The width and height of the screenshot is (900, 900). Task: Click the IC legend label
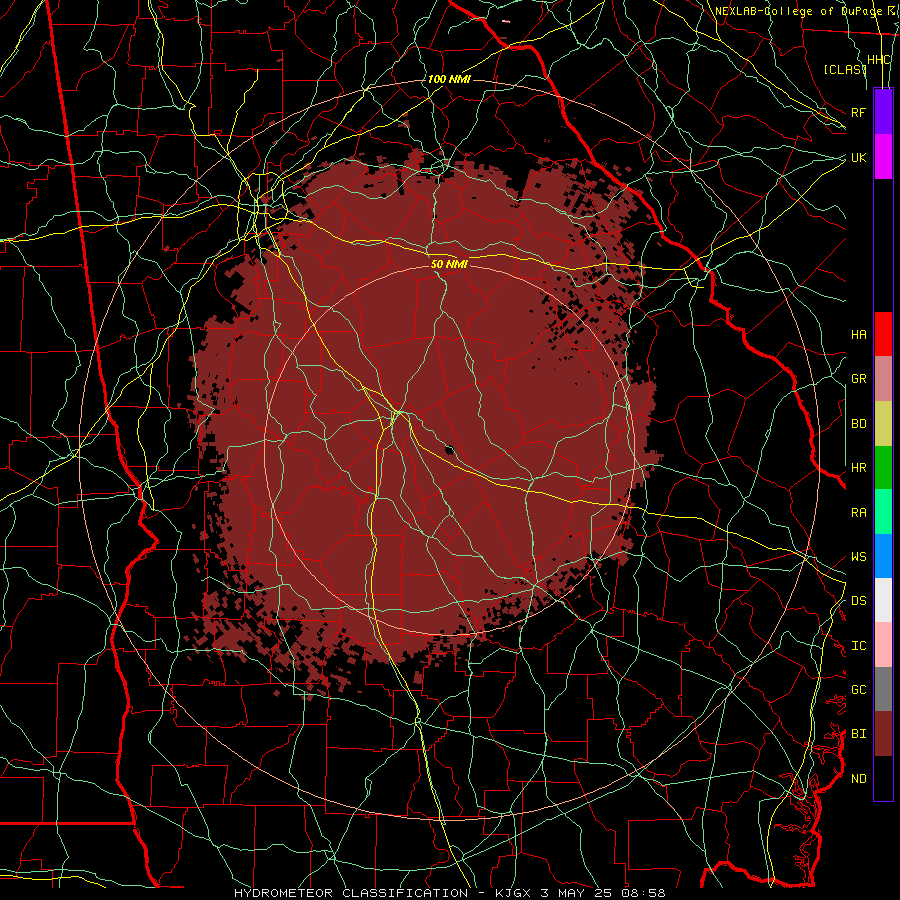(x=858, y=646)
